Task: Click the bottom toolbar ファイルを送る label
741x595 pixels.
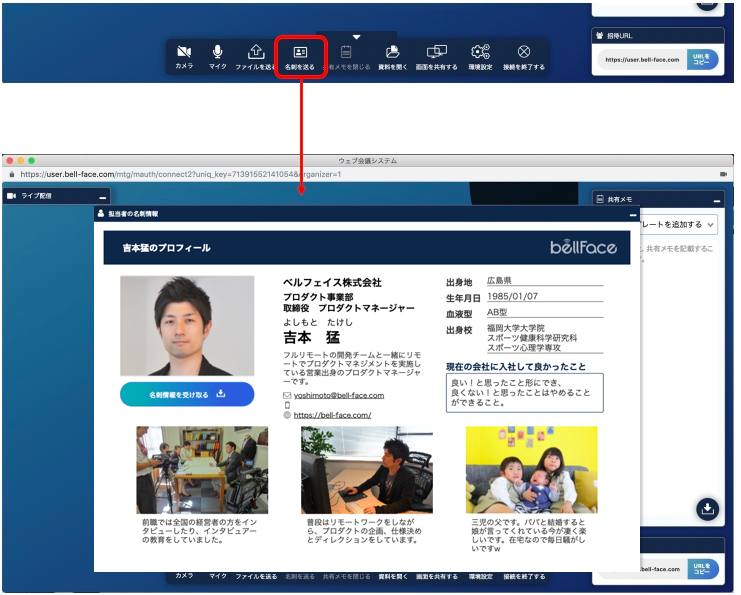Action: click(x=256, y=576)
